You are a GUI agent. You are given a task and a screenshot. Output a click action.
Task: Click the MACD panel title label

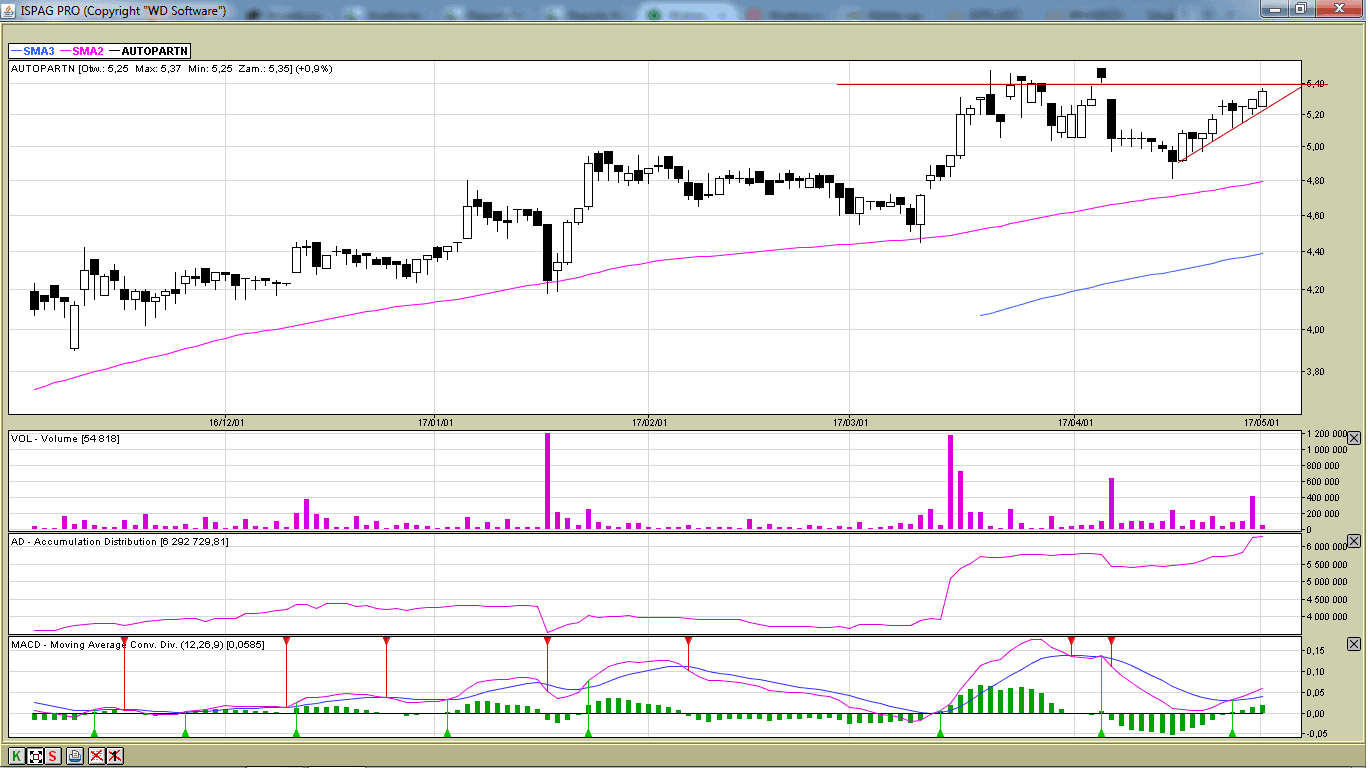click(120, 645)
